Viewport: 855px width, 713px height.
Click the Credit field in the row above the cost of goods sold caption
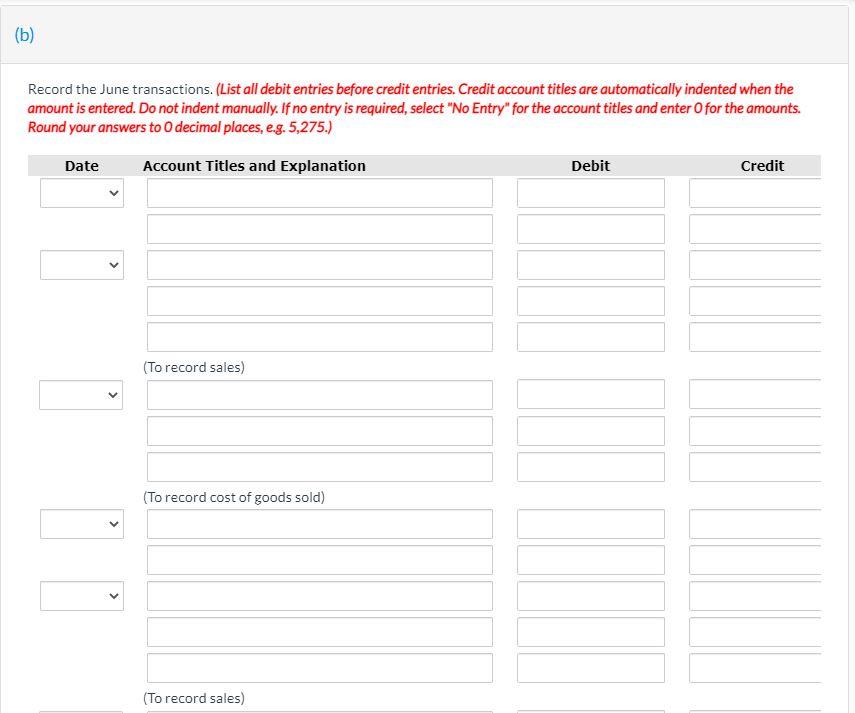[x=755, y=467]
